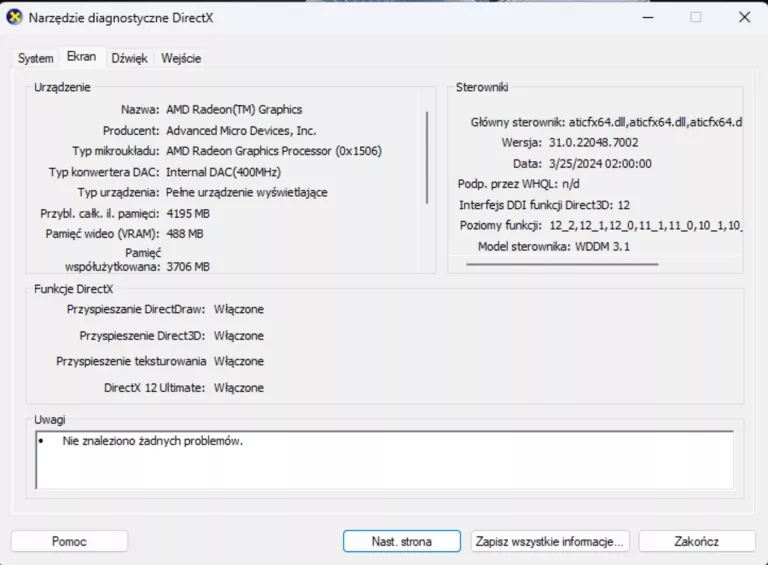Click the Producent label
The width and height of the screenshot is (768, 565).
pos(131,131)
